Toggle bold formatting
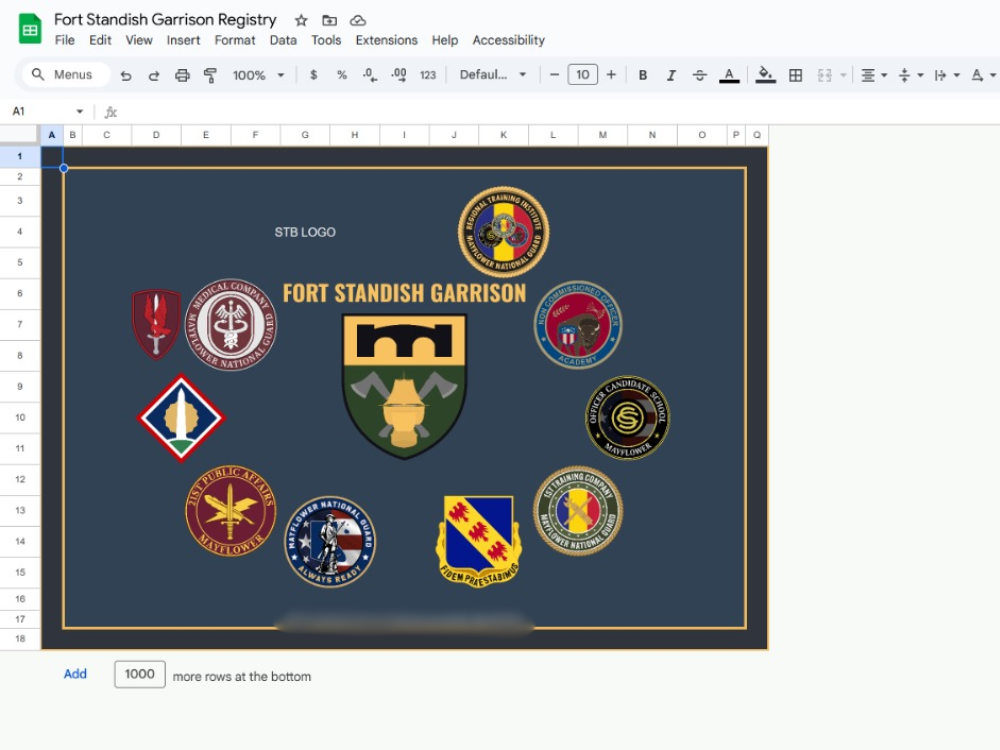This screenshot has height=750, width=1000. click(643, 75)
